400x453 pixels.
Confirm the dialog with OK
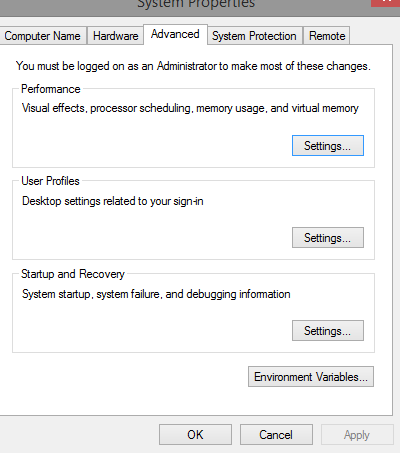pos(195,435)
